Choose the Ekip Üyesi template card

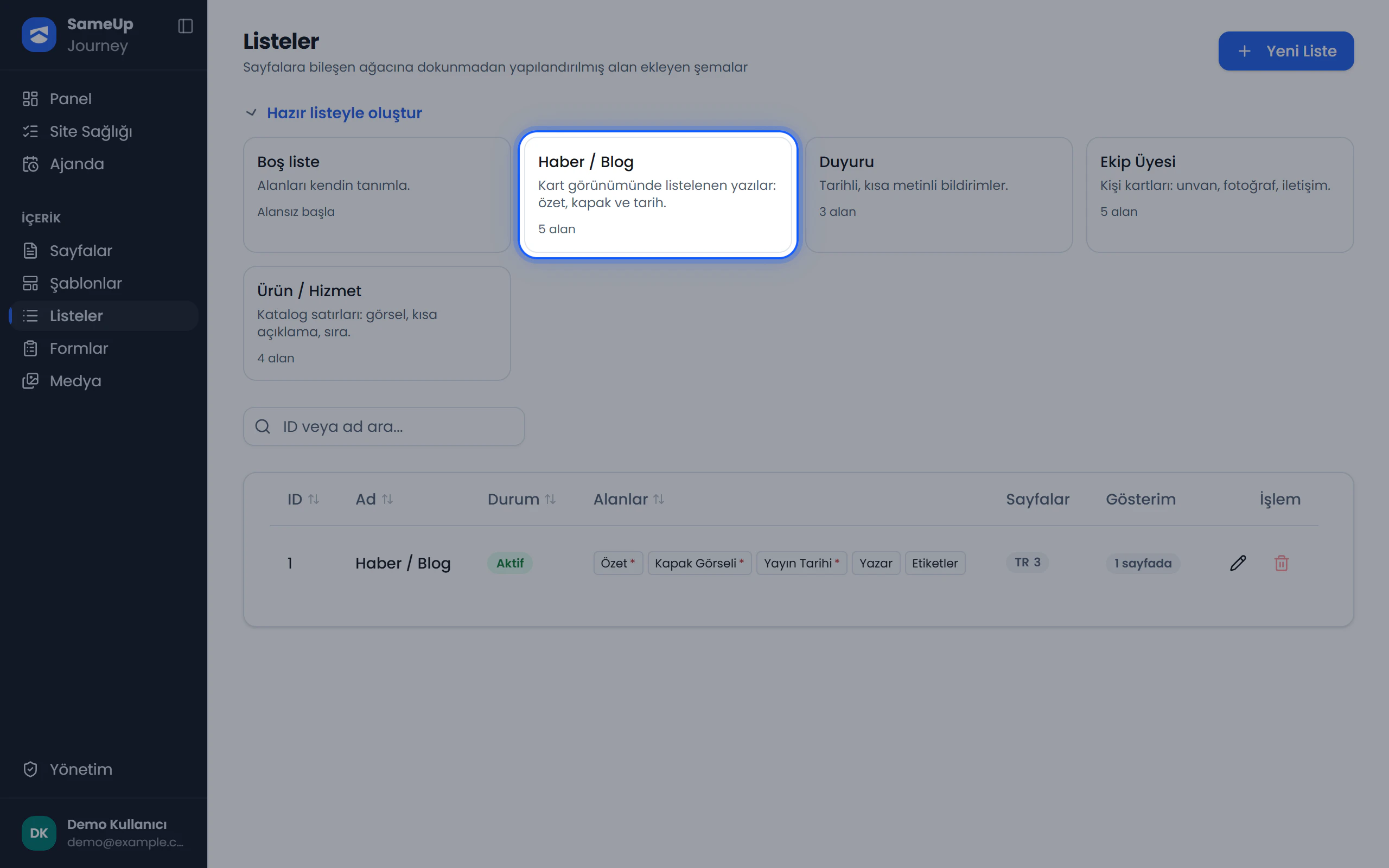point(1220,195)
